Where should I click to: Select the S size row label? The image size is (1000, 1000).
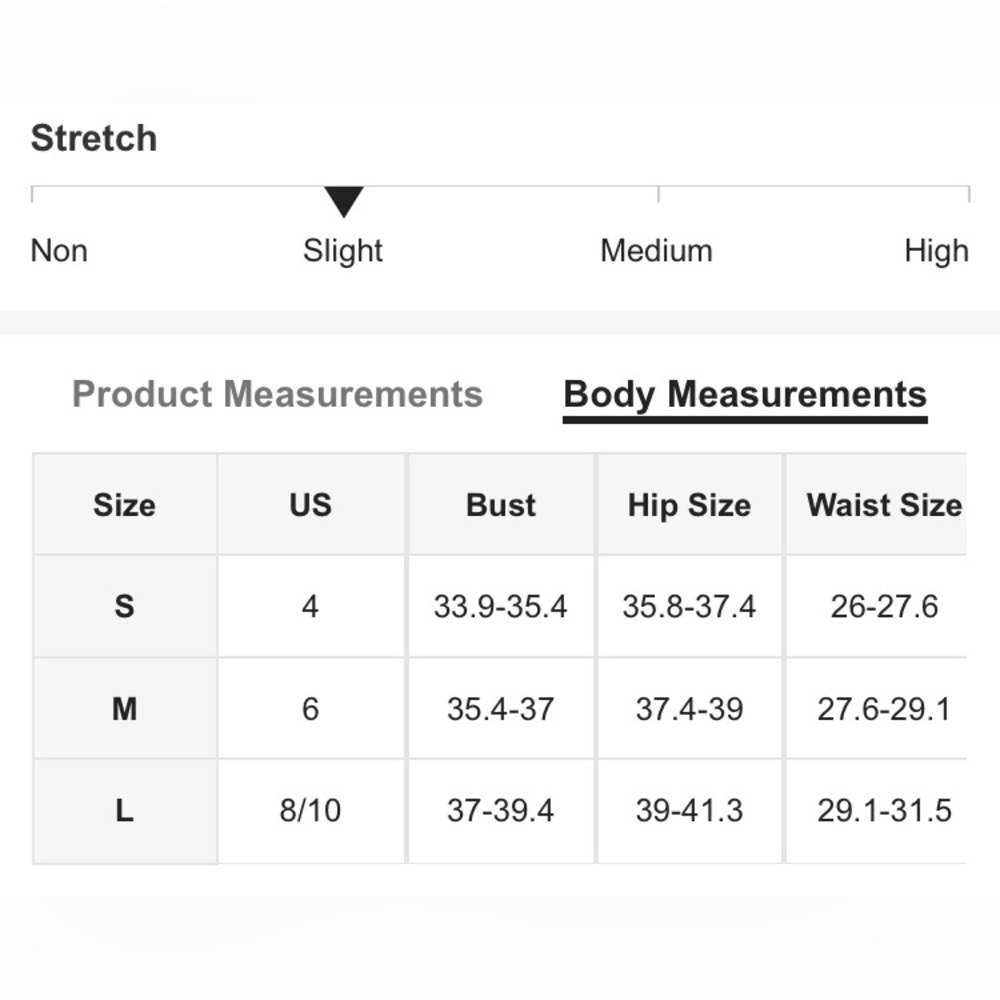pyautogui.click(x=124, y=606)
